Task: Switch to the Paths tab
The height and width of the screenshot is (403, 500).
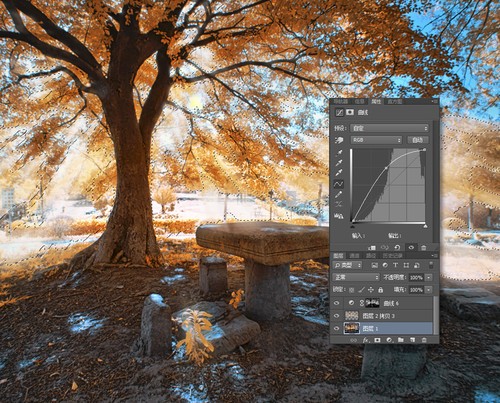Action: tap(371, 256)
